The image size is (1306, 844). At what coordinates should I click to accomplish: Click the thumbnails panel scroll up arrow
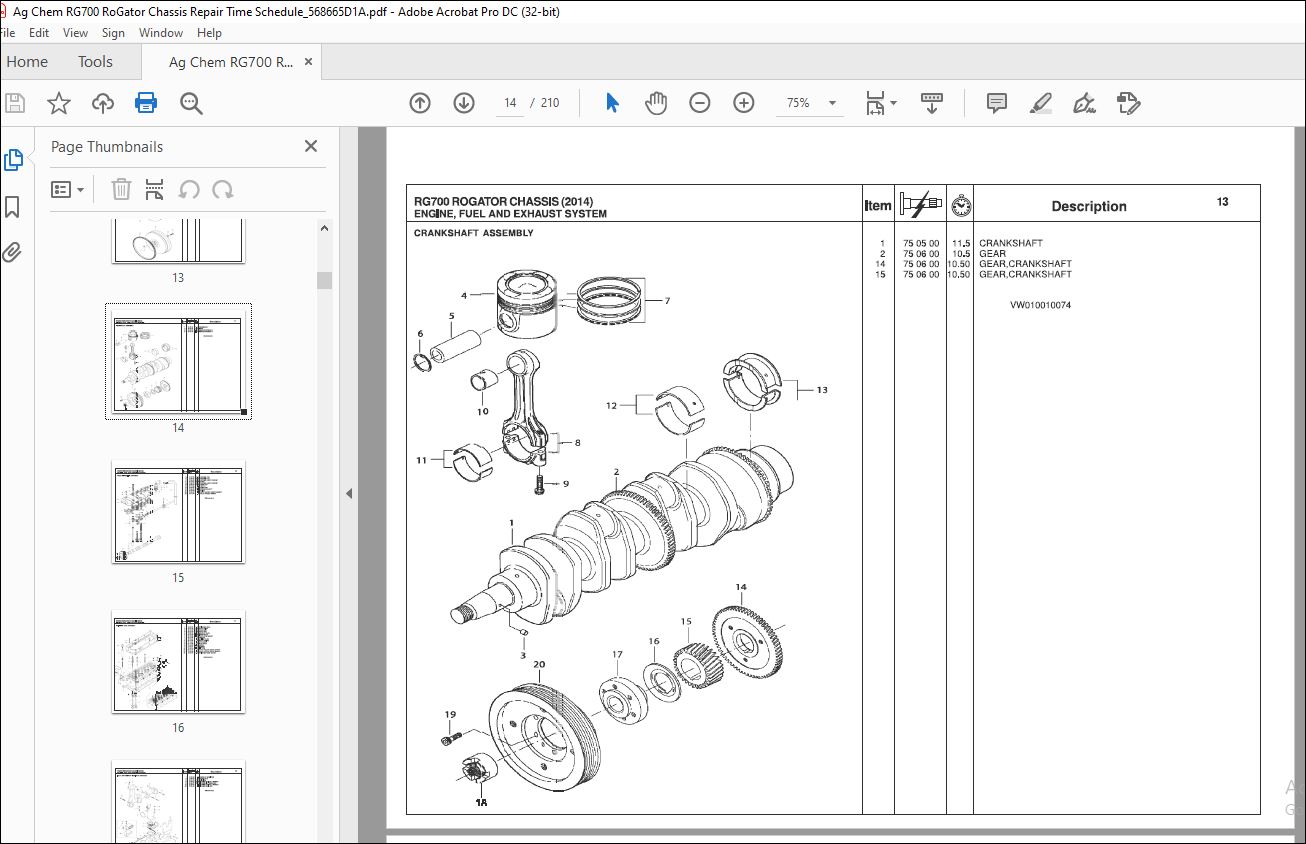(x=324, y=229)
